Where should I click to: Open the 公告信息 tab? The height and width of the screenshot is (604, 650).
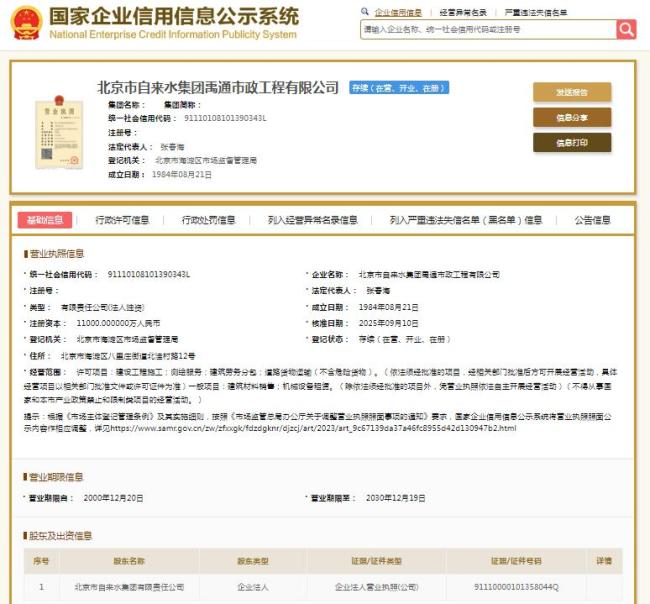(592, 220)
